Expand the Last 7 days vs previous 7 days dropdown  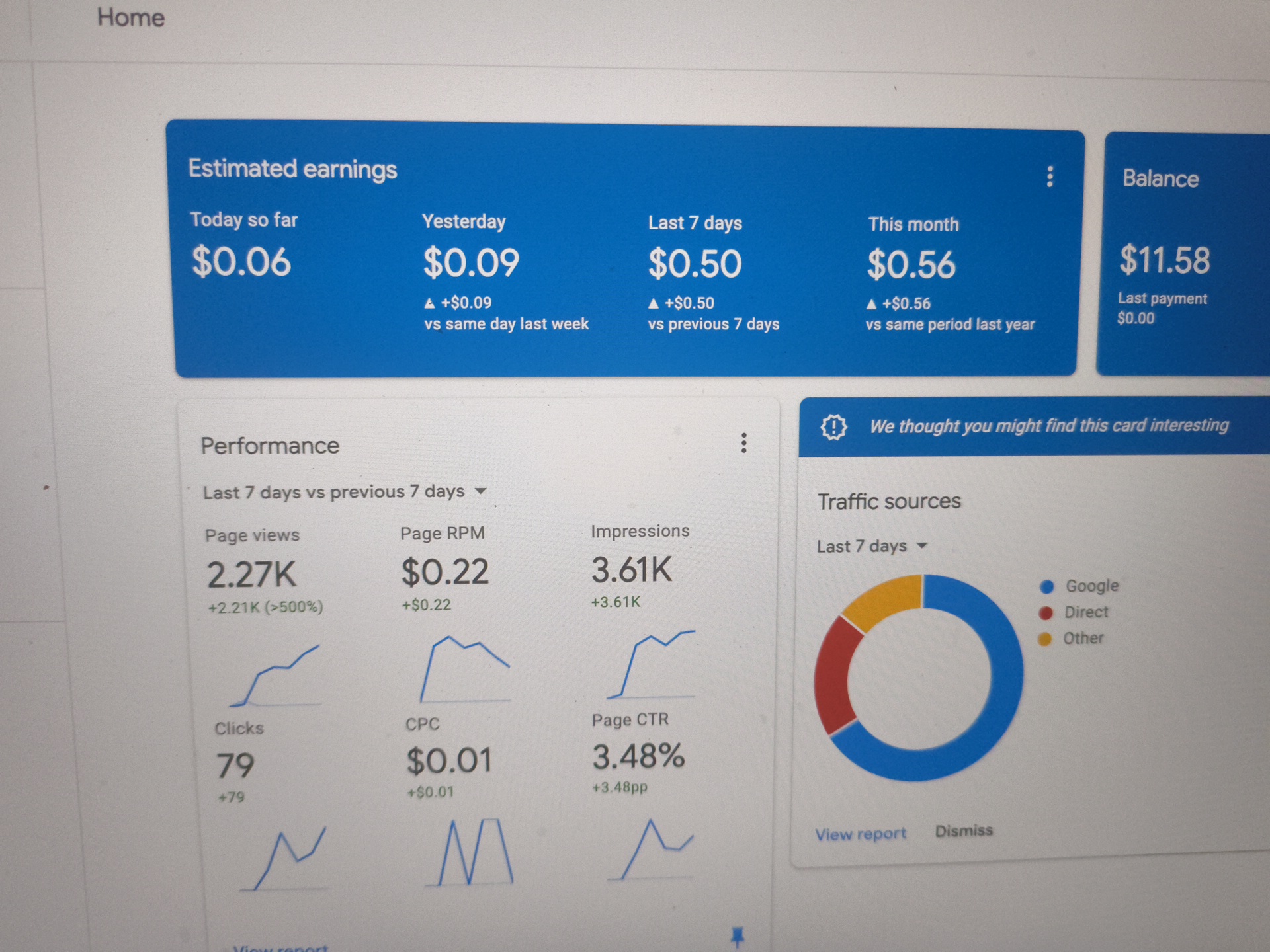click(x=345, y=492)
